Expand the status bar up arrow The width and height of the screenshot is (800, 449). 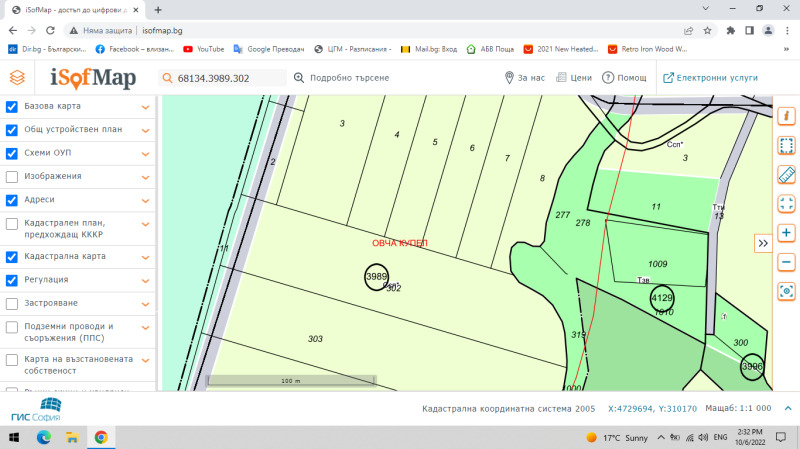(x=788, y=408)
